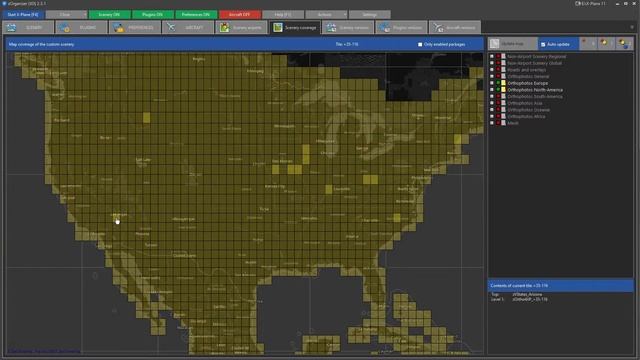640x360 pixels.
Task: Open the SCENERY tab icon
Action: pyautogui.click(x=11, y=27)
